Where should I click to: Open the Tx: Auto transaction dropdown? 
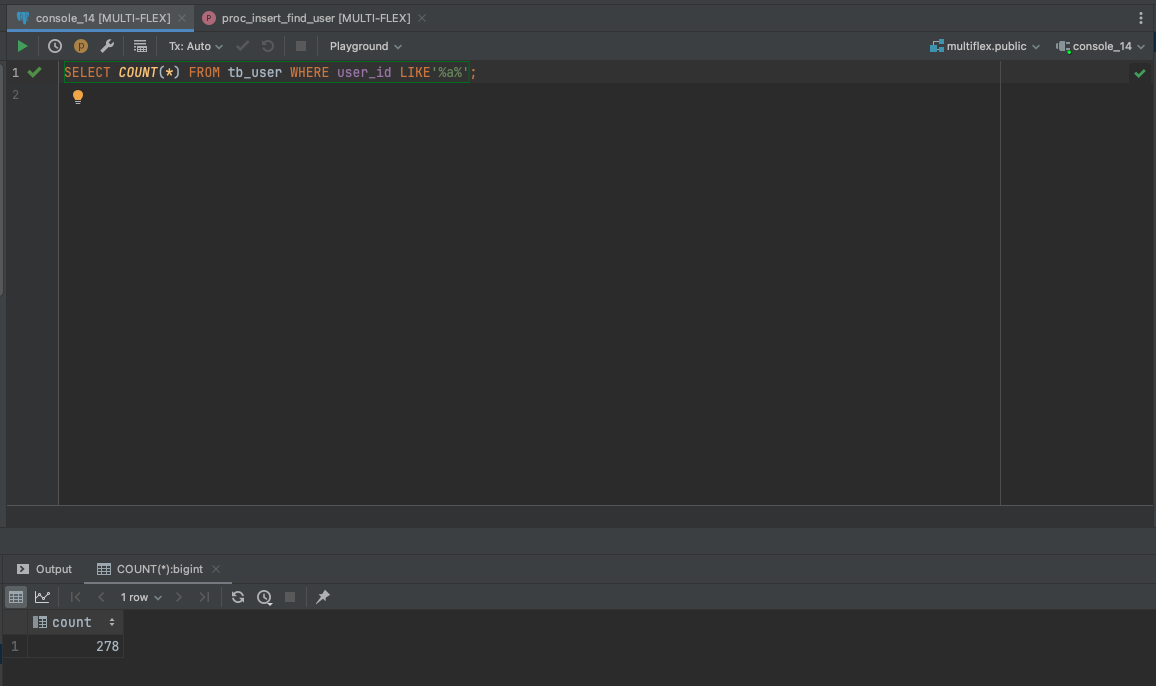coord(195,46)
